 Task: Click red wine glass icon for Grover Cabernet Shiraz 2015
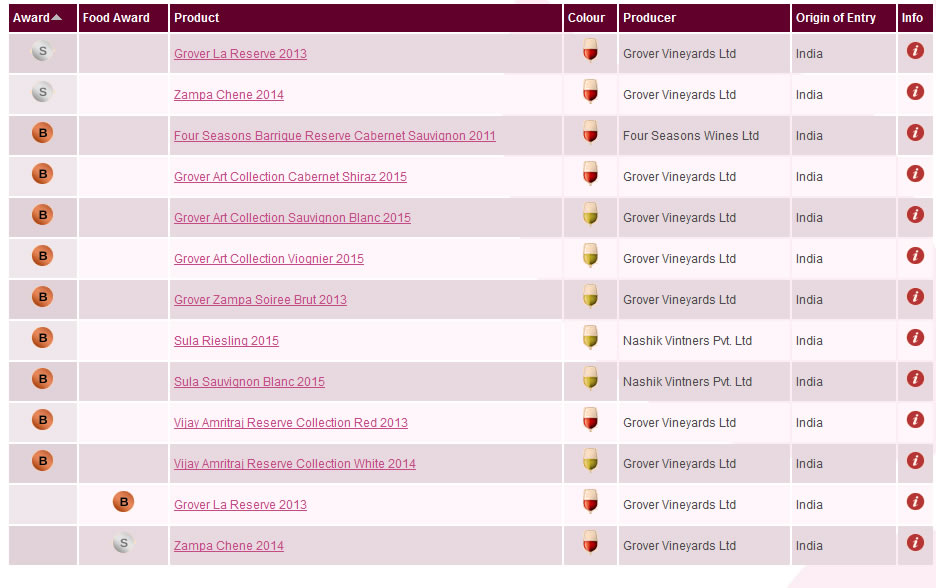[x=590, y=174]
